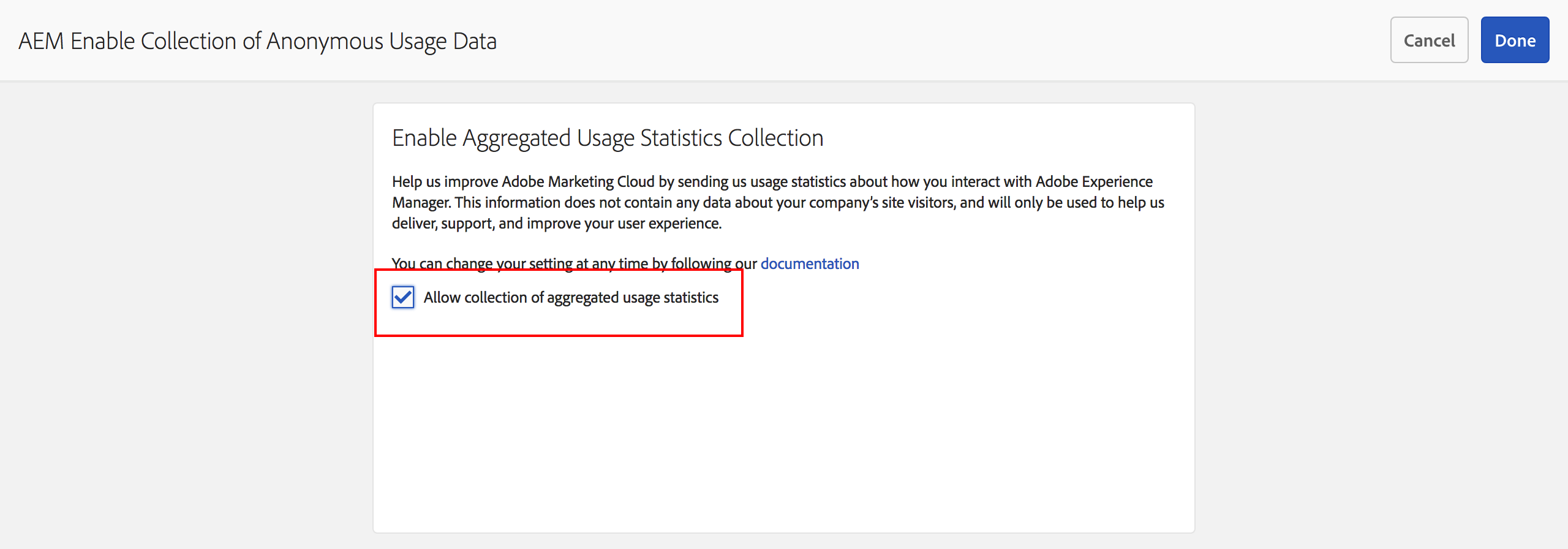This screenshot has width=1568, height=549.
Task: Click the "Enable Aggregated Usage Statistics Collection" heading
Action: [607, 138]
